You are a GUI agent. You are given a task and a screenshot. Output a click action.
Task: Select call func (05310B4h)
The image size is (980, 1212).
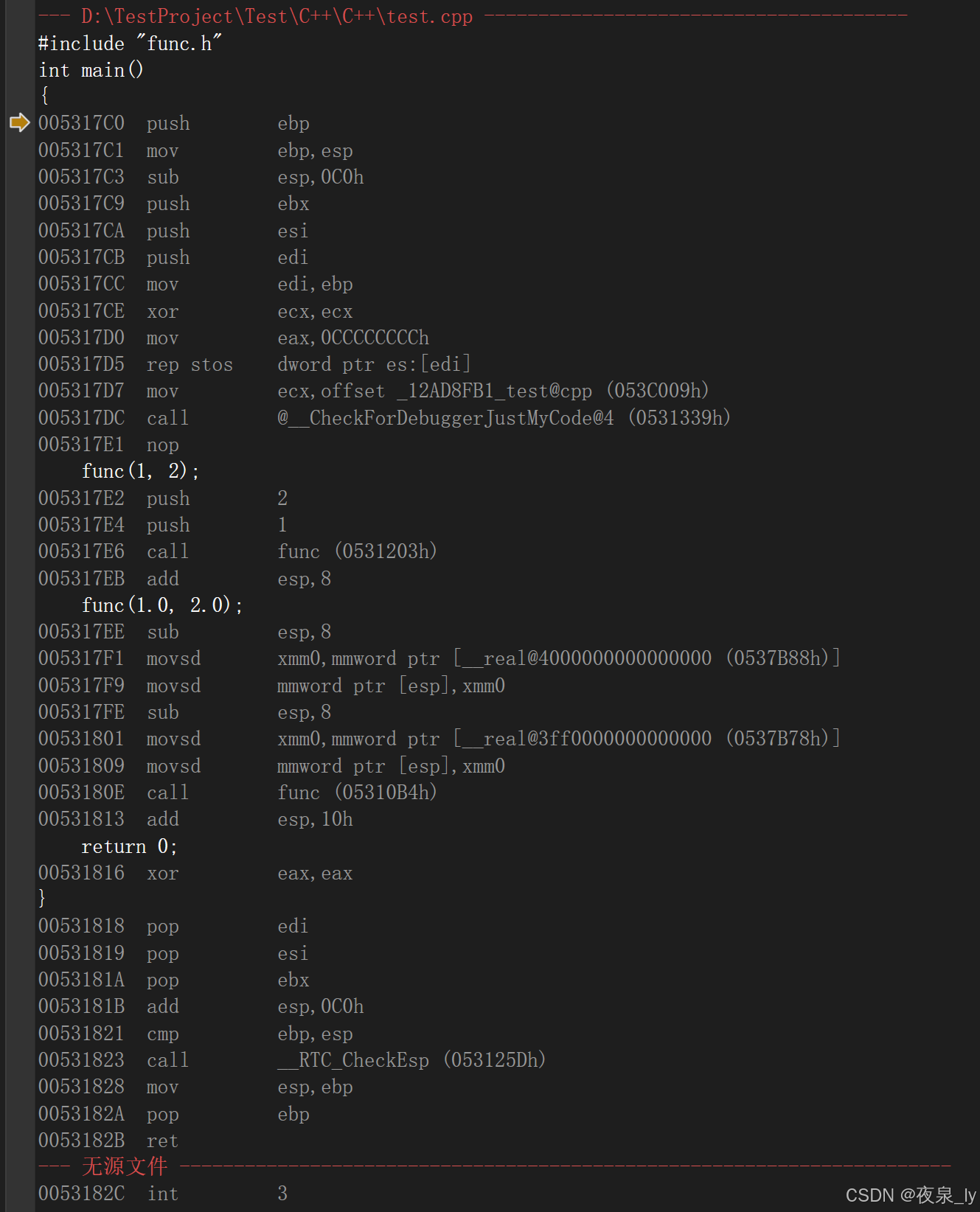pos(237,793)
